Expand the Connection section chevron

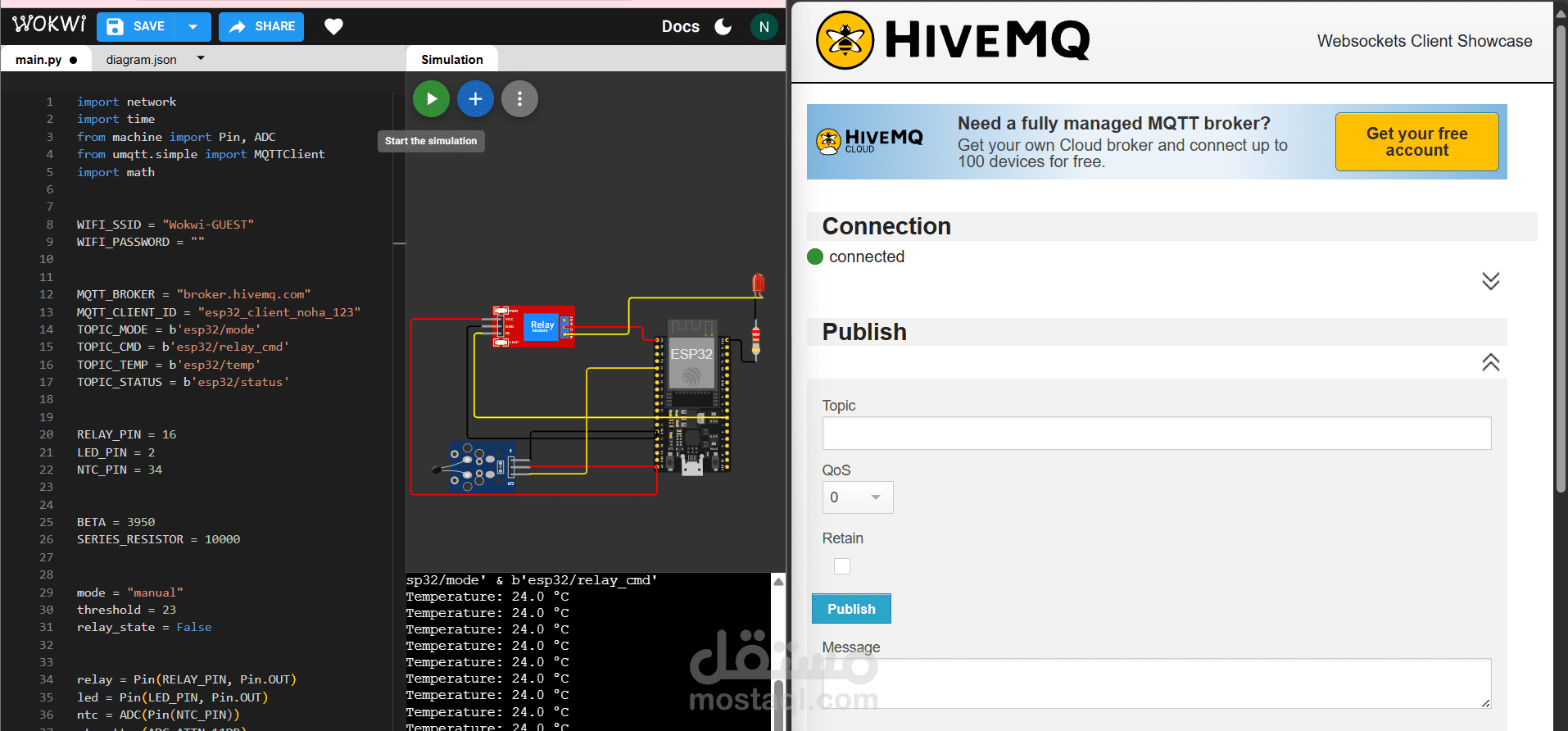click(1490, 281)
